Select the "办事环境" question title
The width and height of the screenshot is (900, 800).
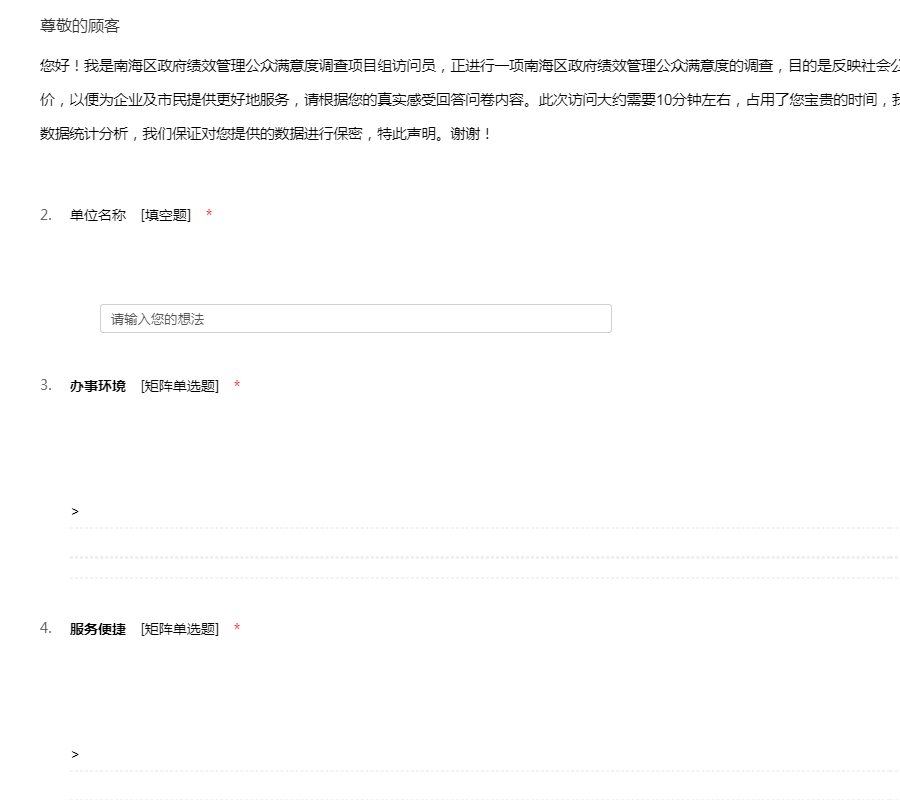98,386
